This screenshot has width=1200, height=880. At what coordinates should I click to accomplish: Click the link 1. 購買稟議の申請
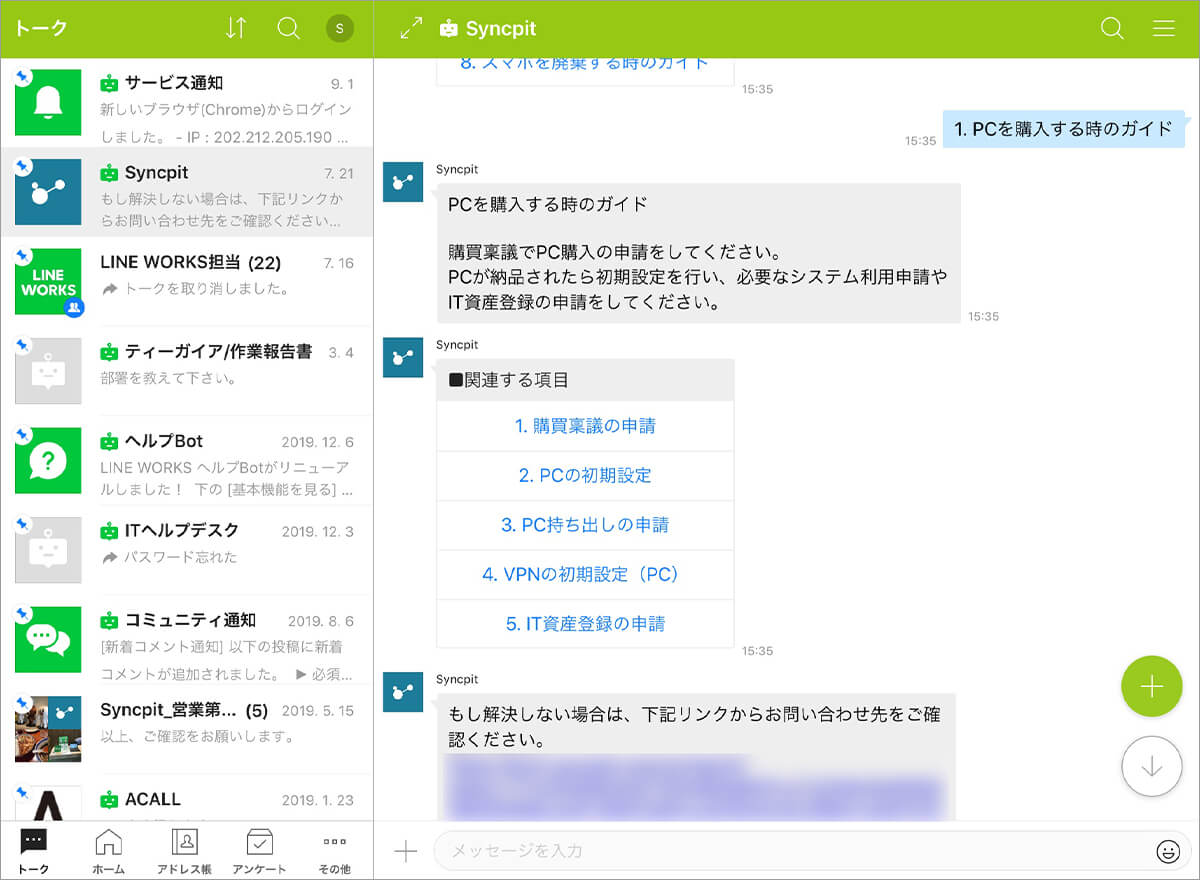click(x=585, y=426)
